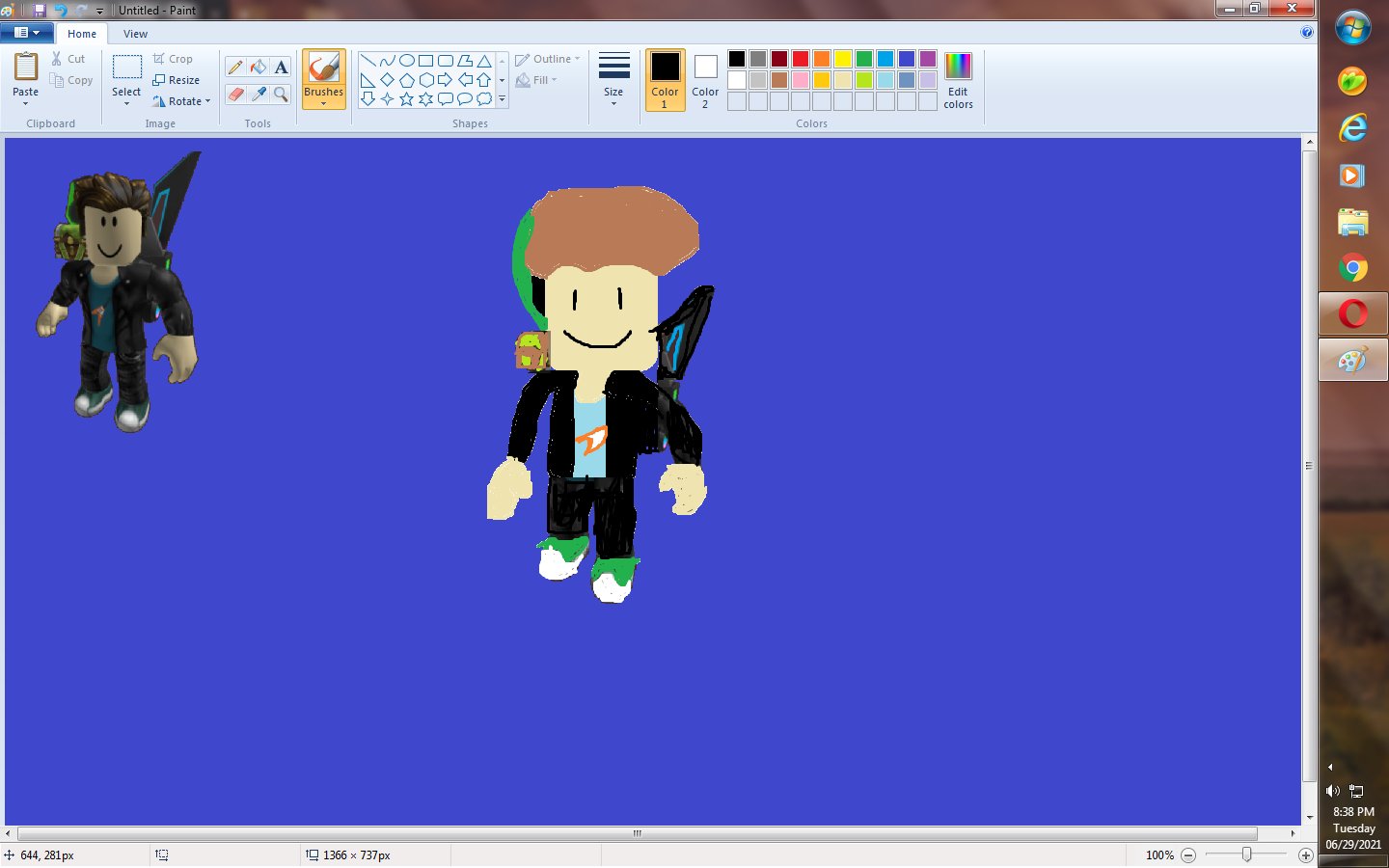The height and width of the screenshot is (868, 1389).
Task: Open Google Chrome from the taskbar
Action: 1352,268
